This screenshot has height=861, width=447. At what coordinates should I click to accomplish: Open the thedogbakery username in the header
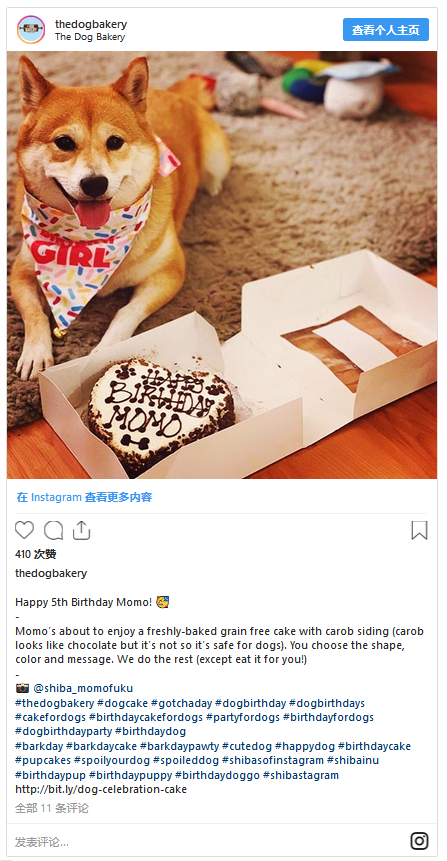pyautogui.click(x=91, y=24)
